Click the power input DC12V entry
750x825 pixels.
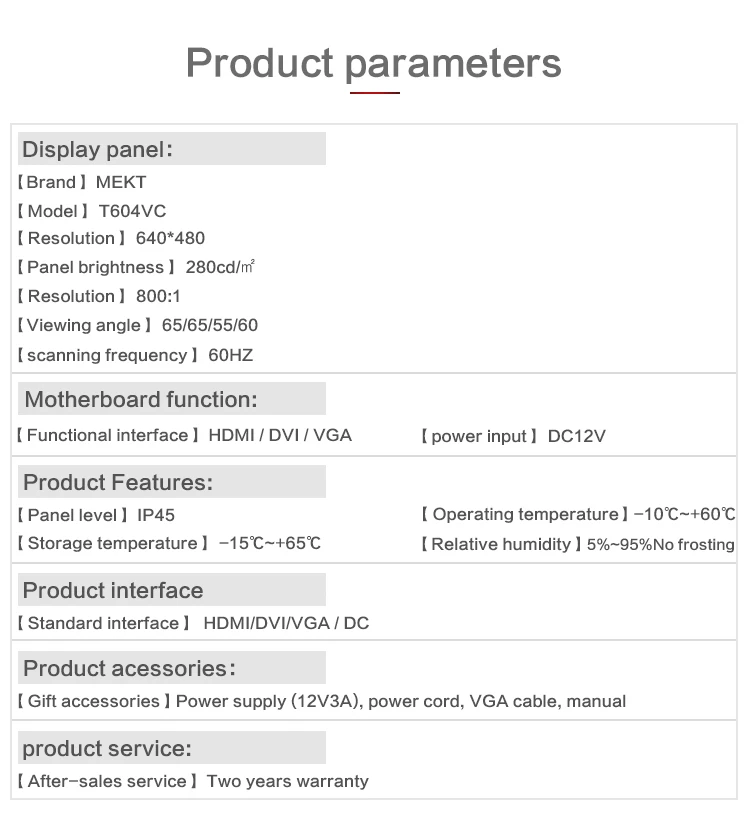513,436
